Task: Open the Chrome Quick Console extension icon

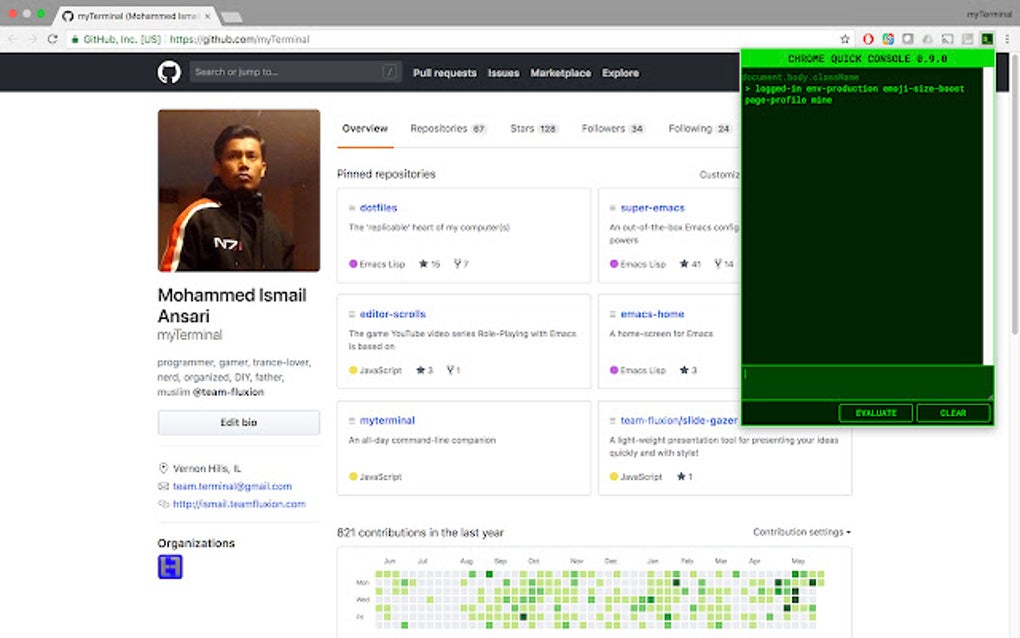Action: 987,39
